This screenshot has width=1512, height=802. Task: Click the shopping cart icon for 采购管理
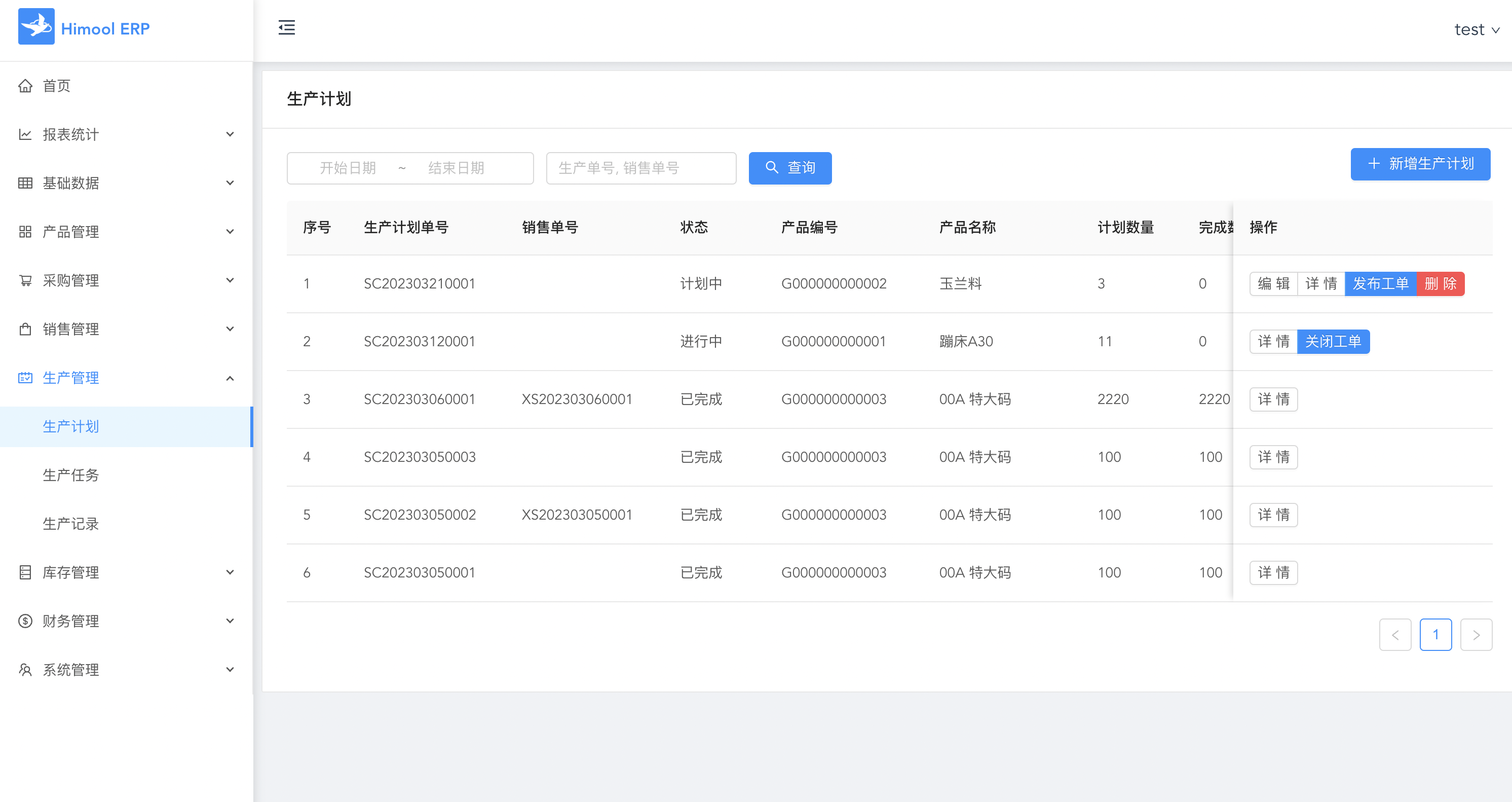point(25,281)
